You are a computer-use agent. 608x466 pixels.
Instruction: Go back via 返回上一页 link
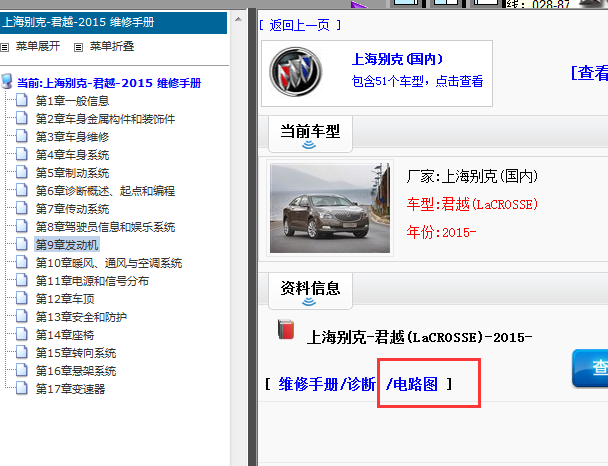(300, 25)
